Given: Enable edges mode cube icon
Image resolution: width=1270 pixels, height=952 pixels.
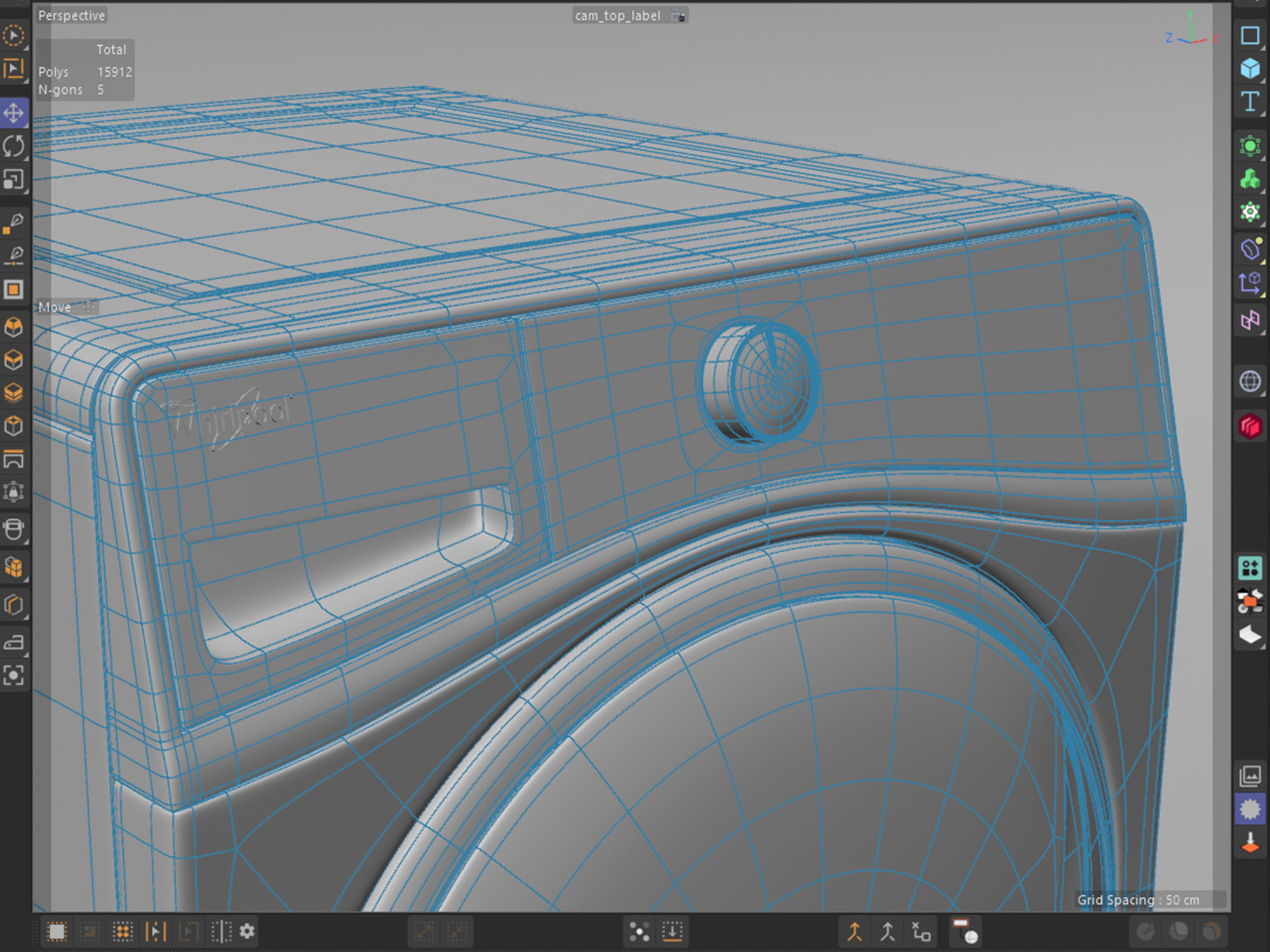Looking at the screenshot, I should tap(13, 360).
